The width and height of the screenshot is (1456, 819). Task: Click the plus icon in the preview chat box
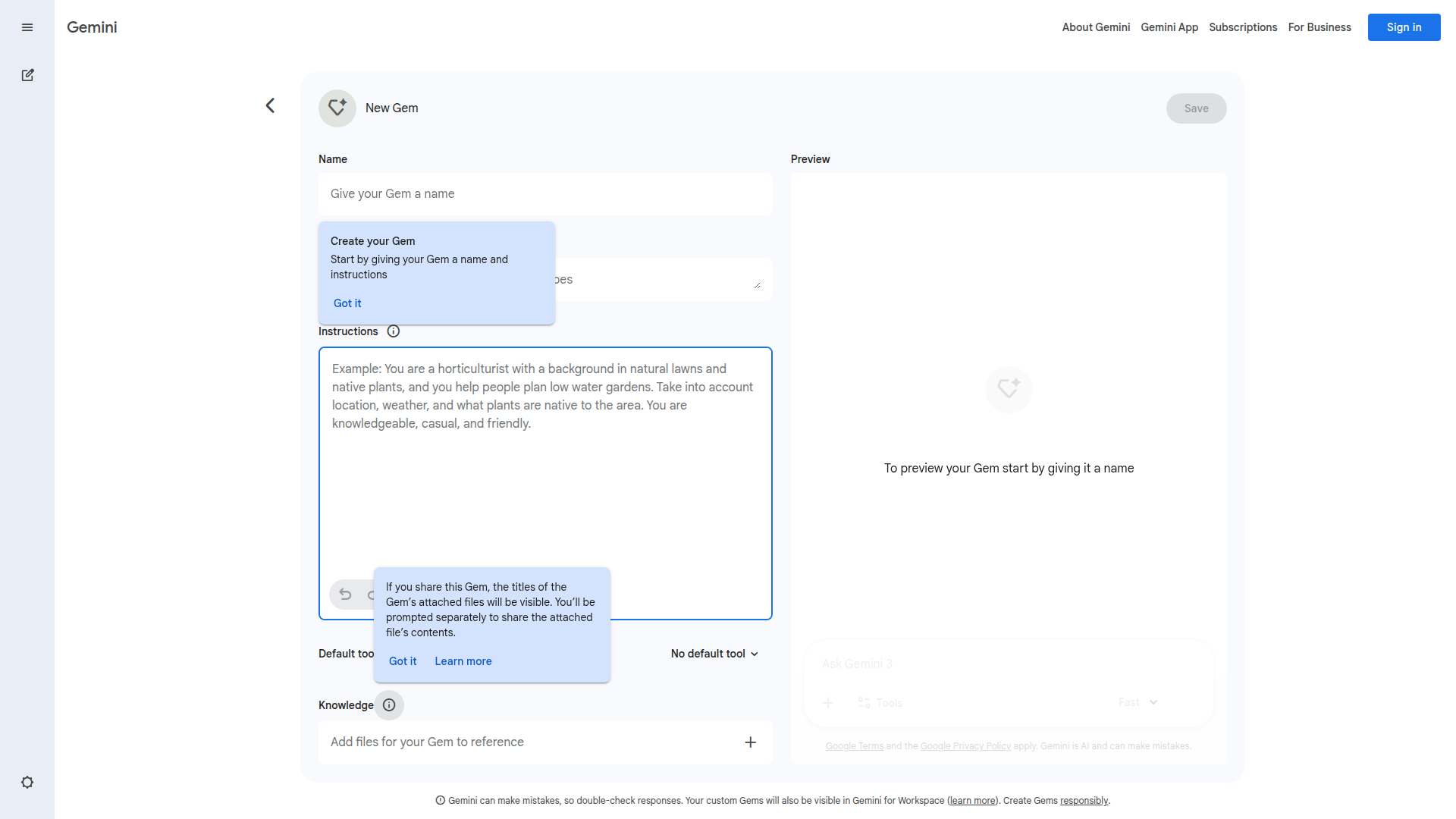click(828, 703)
